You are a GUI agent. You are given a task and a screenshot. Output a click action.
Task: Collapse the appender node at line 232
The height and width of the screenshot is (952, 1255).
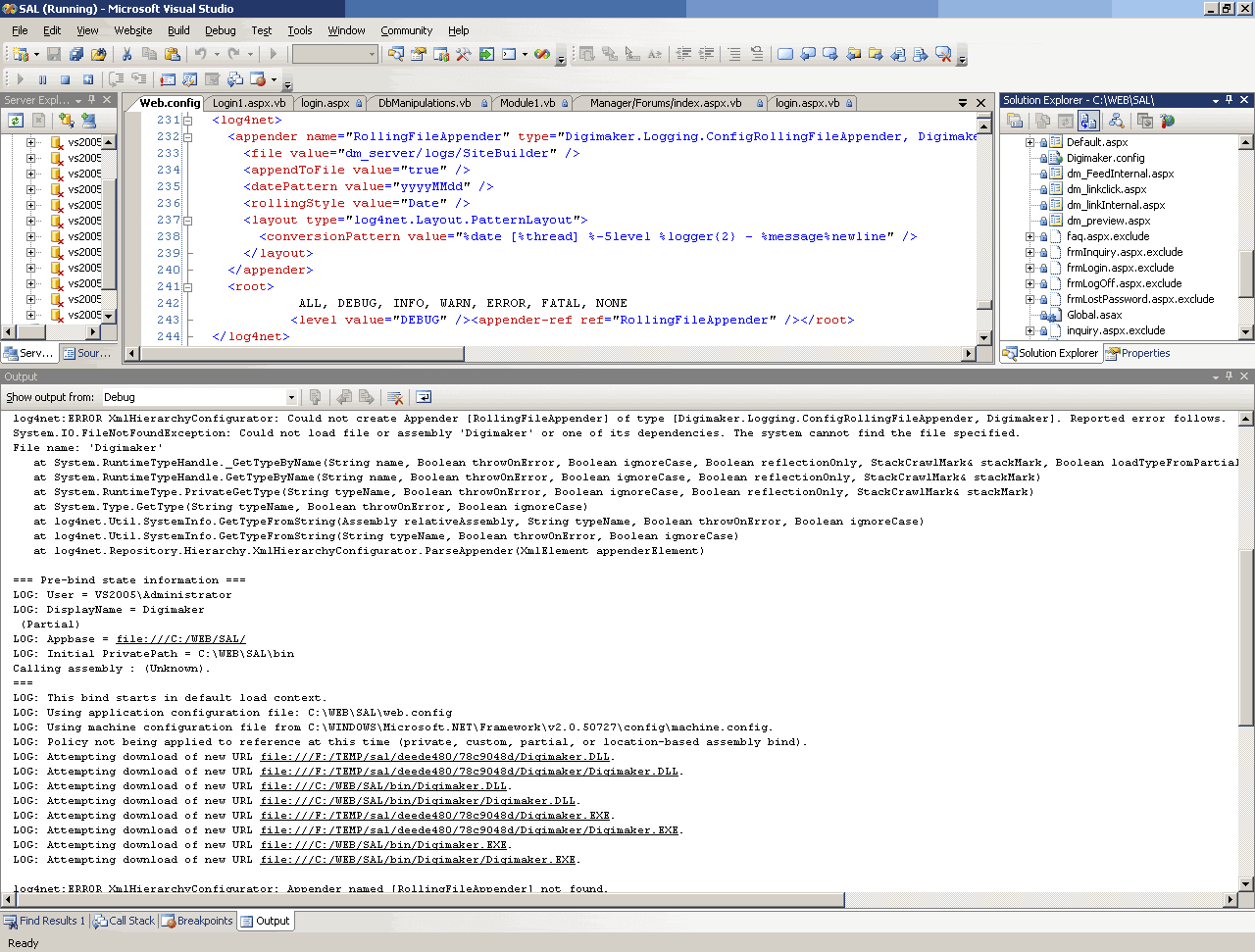coord(187,137)
